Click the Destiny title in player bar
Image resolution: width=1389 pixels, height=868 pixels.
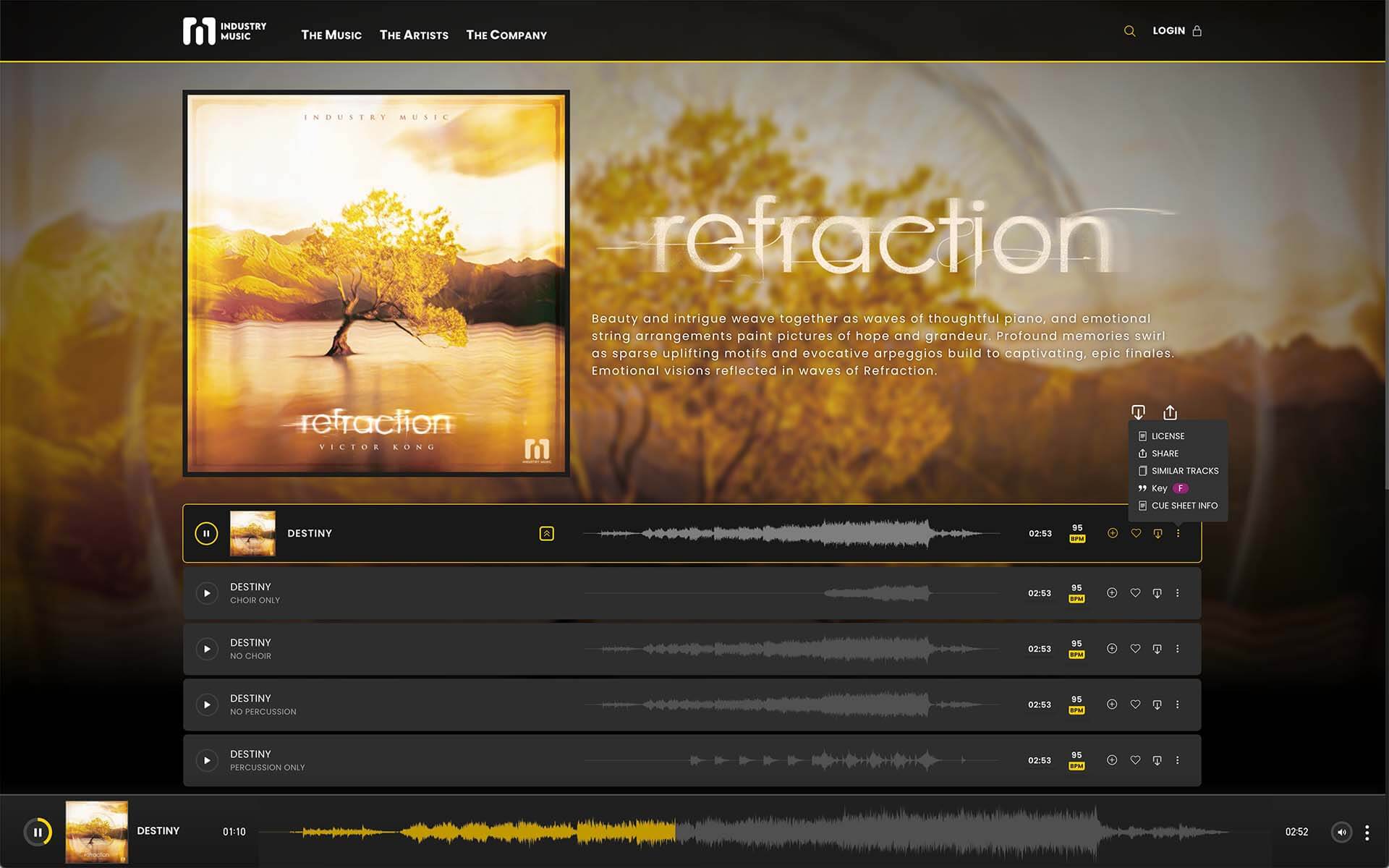[158, 831]
